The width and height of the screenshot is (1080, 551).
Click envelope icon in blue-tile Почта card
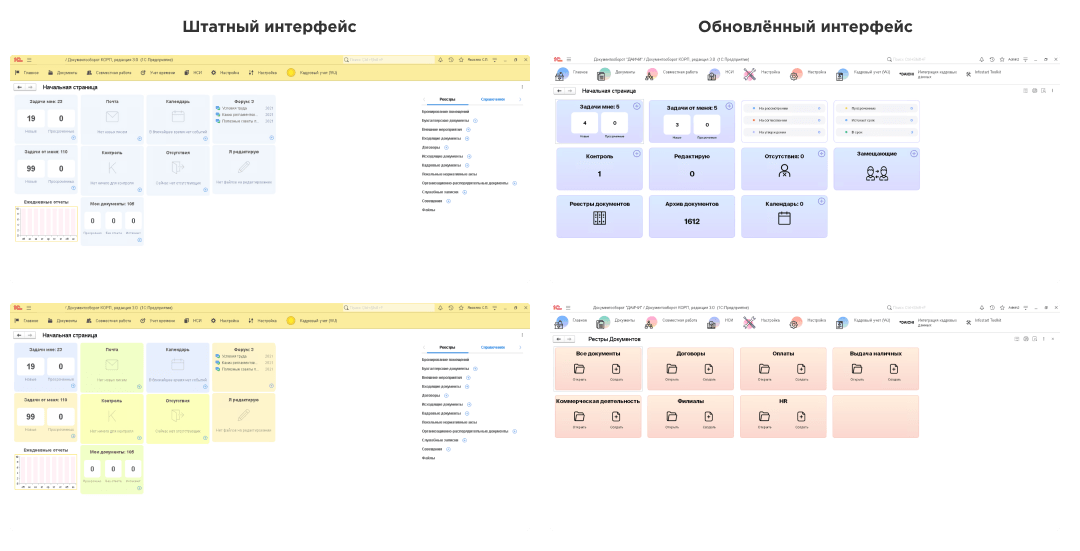point(112,117)
